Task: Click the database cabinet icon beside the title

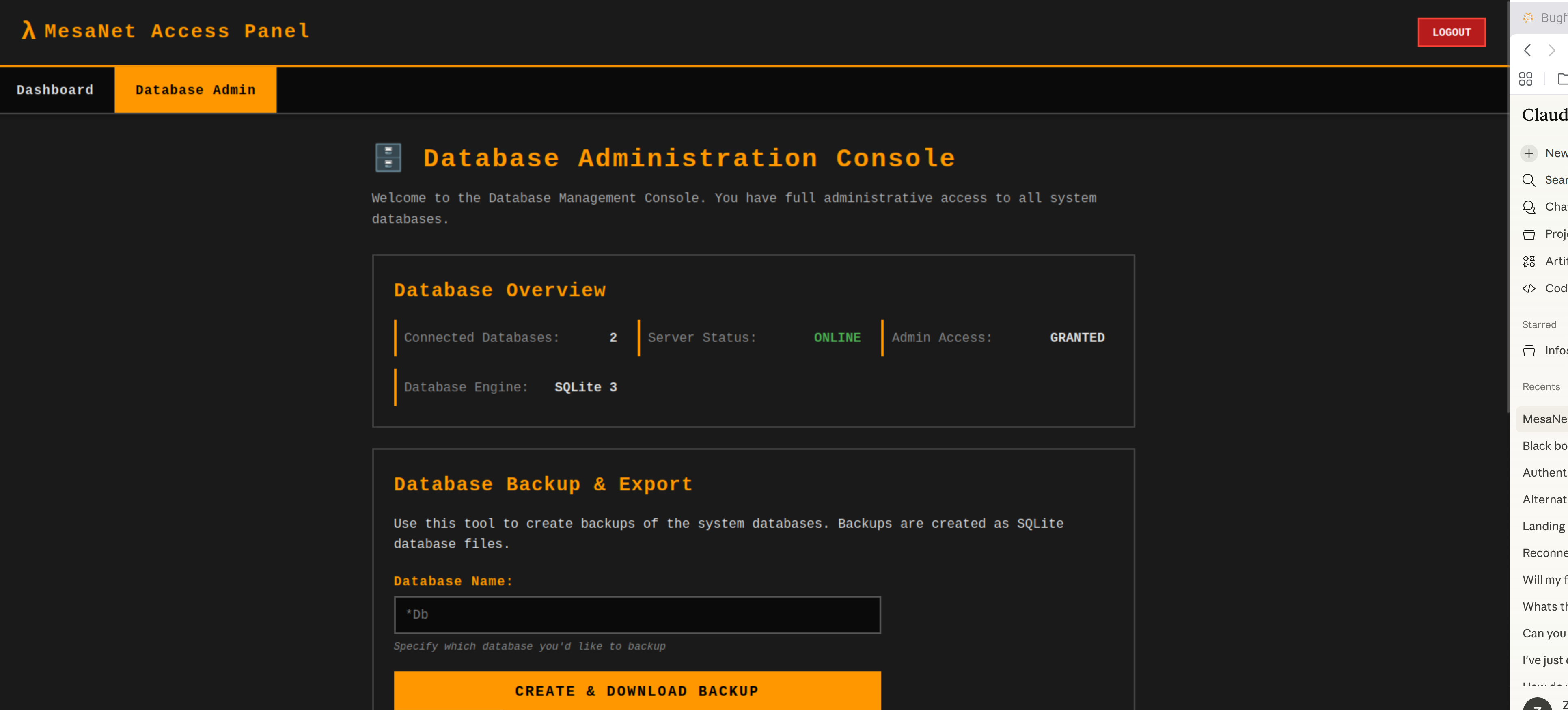Action: 388,158
